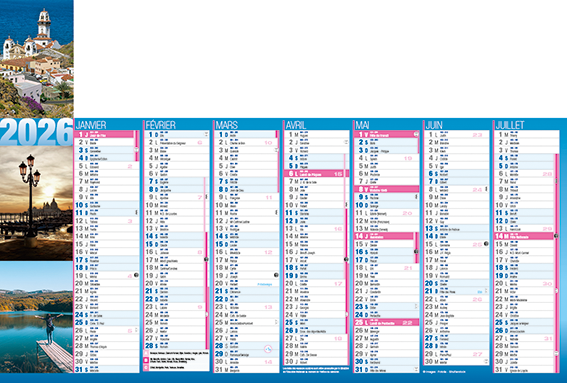Click the MARS month header
The image size is (567, 383).
pyautogui.click(x=227, y=125)
